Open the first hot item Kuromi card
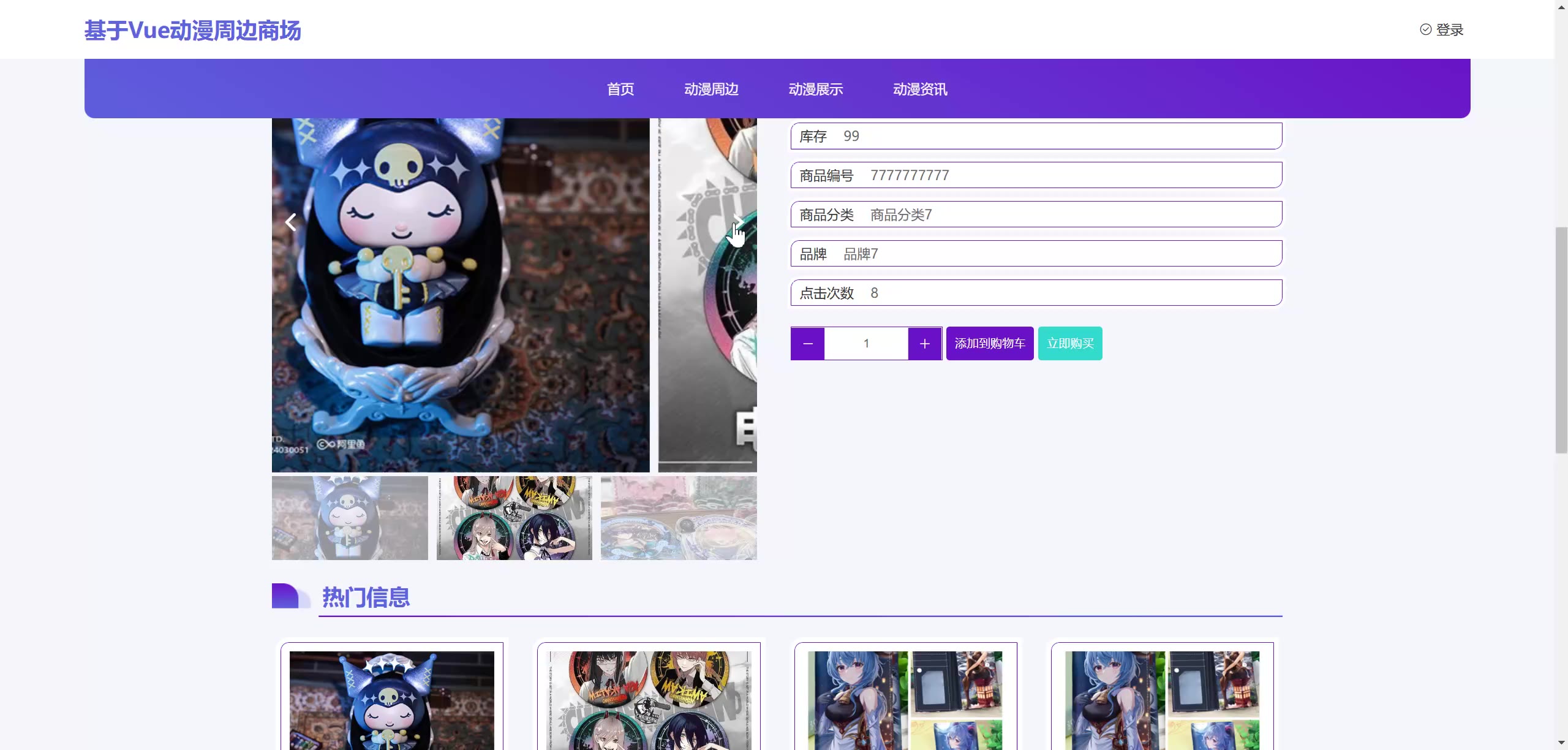 coord(391,699)
